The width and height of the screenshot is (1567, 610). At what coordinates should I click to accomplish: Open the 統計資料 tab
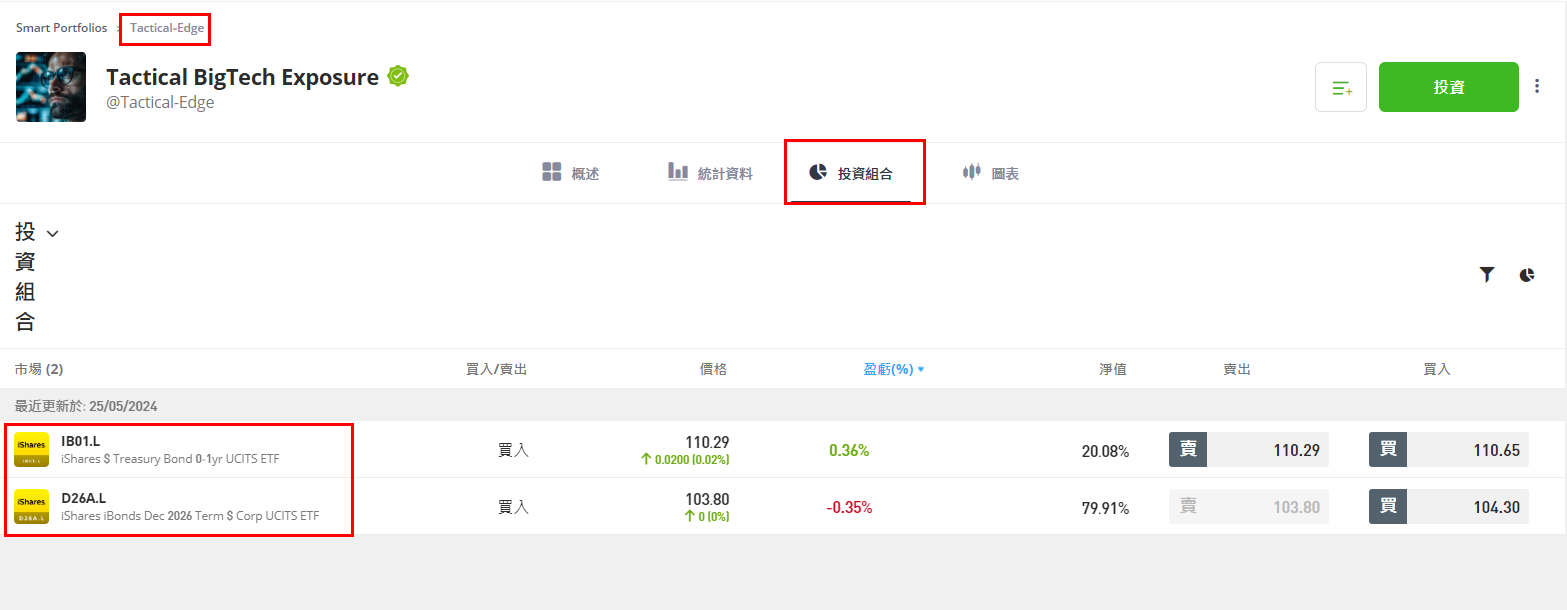[x=710, y=173]
